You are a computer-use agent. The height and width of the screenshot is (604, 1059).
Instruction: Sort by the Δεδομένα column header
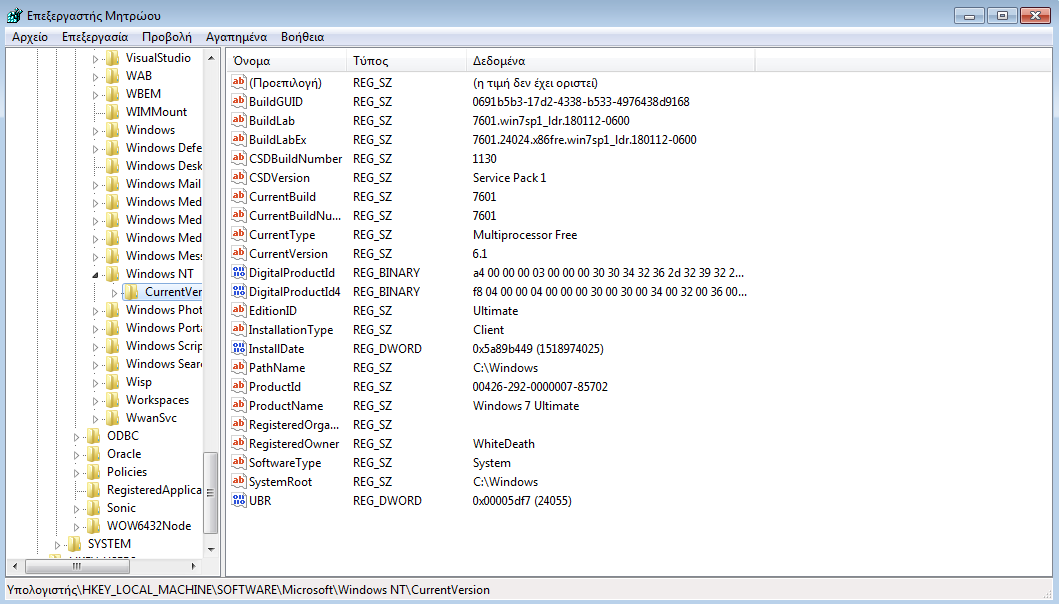(x=611, y=61)
